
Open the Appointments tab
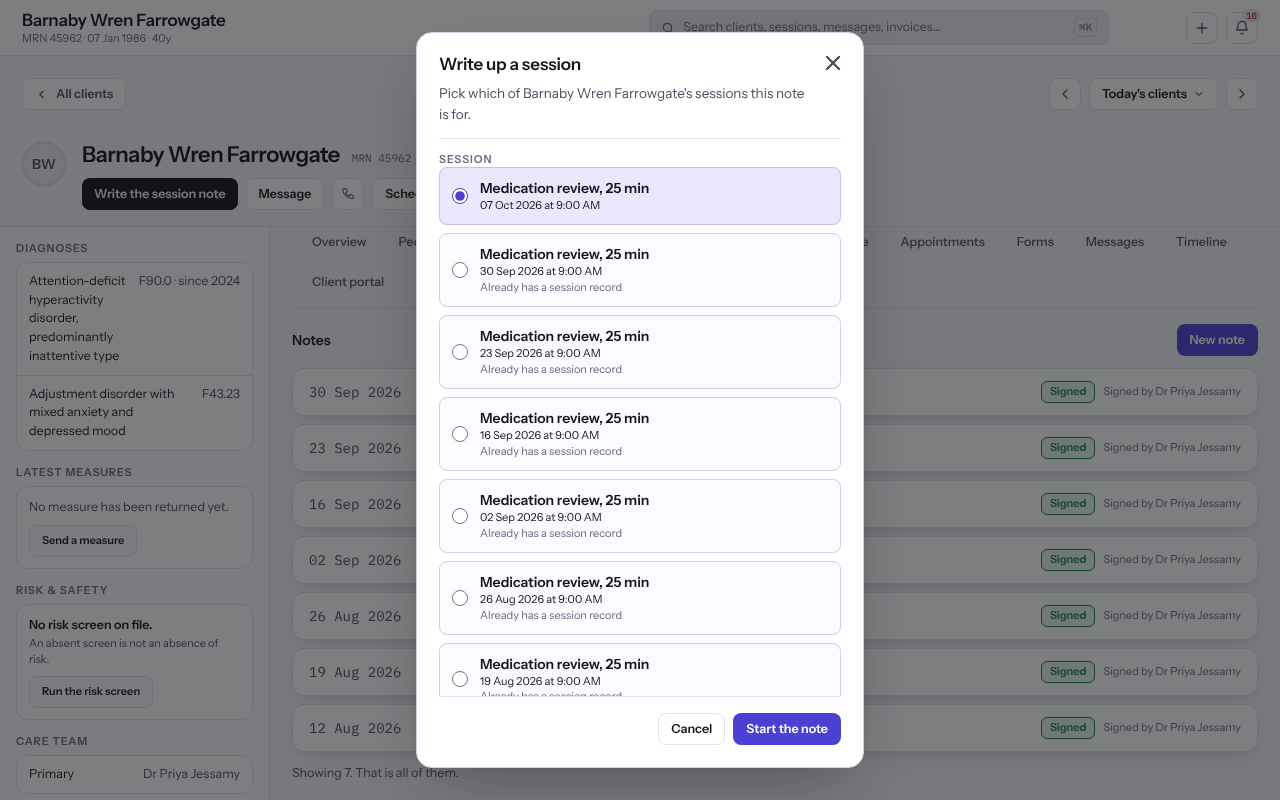click(942, 242)
